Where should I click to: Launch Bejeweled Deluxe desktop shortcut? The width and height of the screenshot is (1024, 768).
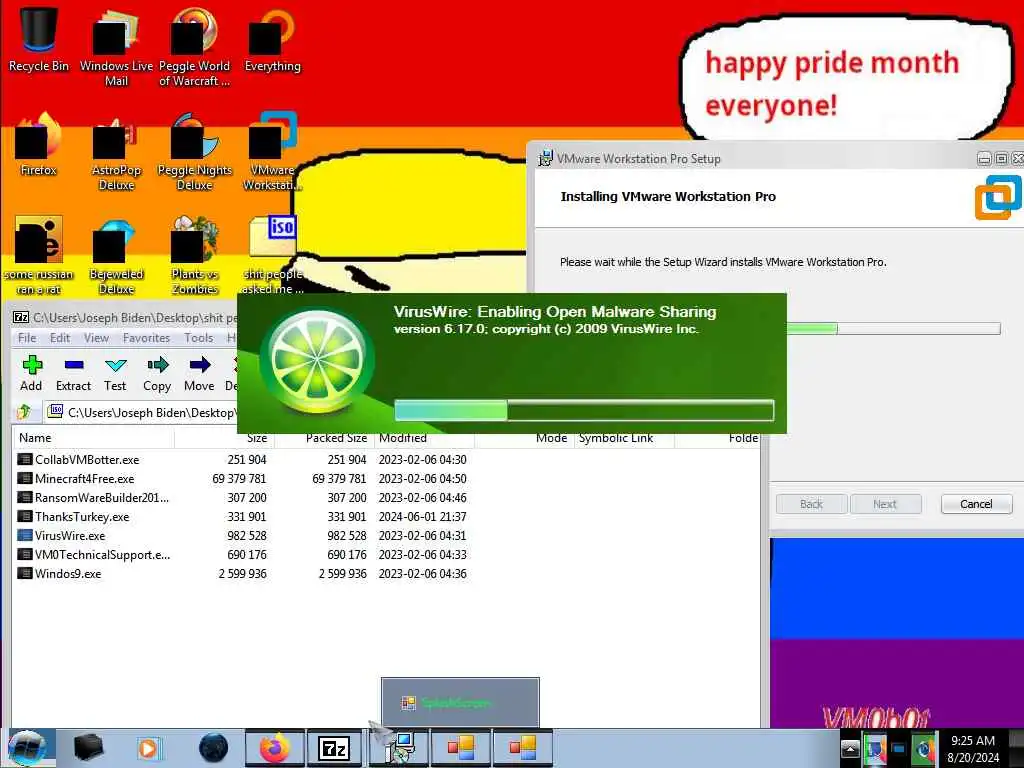click(x=116, y=255)
